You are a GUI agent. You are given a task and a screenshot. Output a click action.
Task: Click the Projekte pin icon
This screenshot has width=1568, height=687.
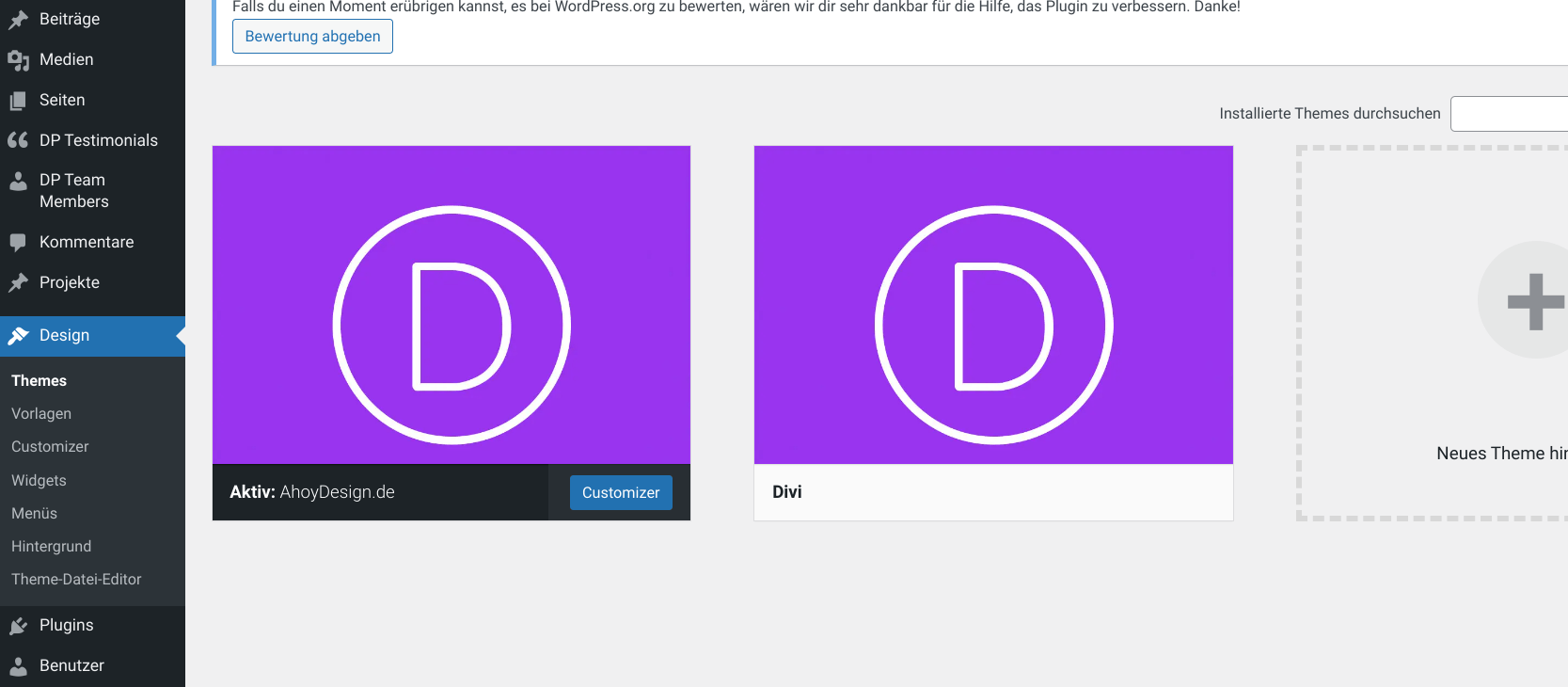coord(18,282)
